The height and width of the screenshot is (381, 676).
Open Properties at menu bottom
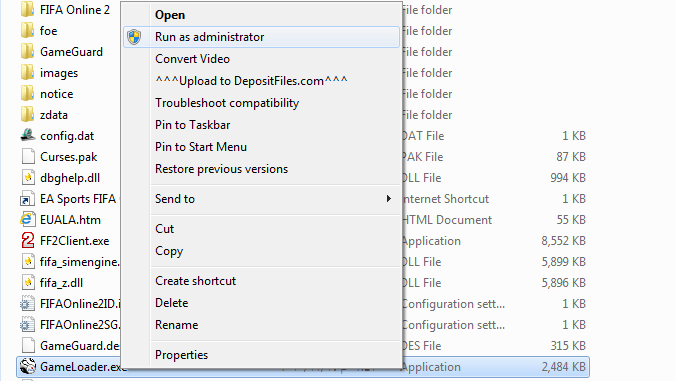[x=181, y=355]
